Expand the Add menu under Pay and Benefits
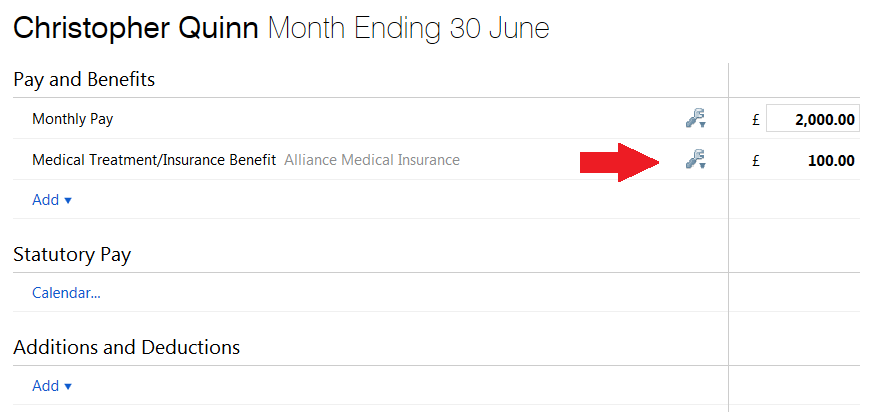The height and width of the screenshot is (412, 872). tap(52, 200)
